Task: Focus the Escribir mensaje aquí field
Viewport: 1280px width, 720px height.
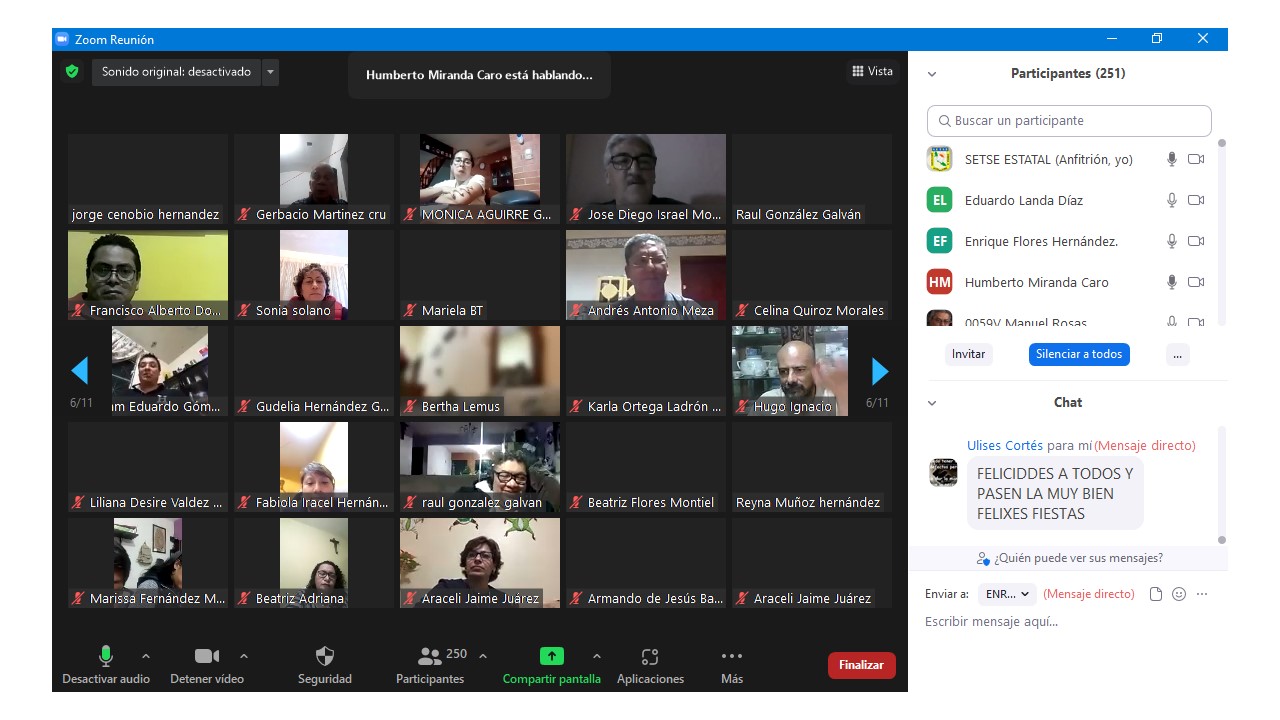Action: pos(1068,622)
